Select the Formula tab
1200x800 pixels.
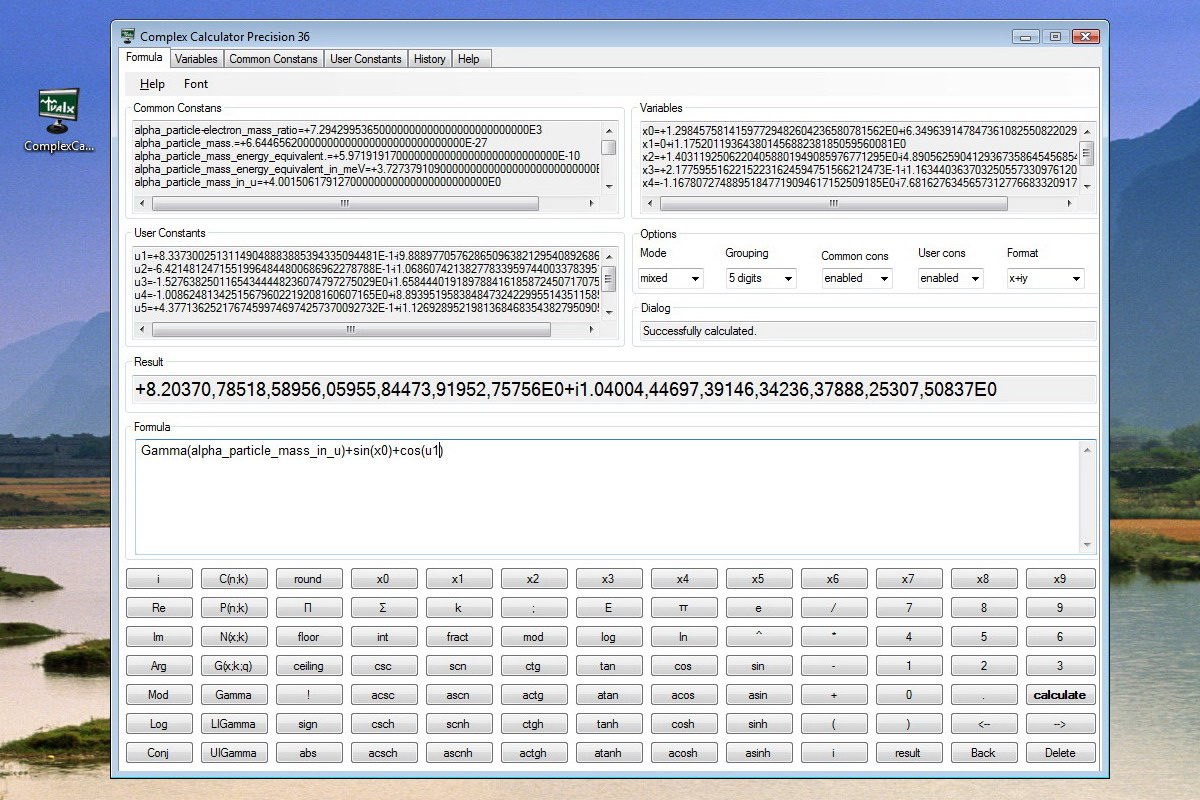pos(144,58)
